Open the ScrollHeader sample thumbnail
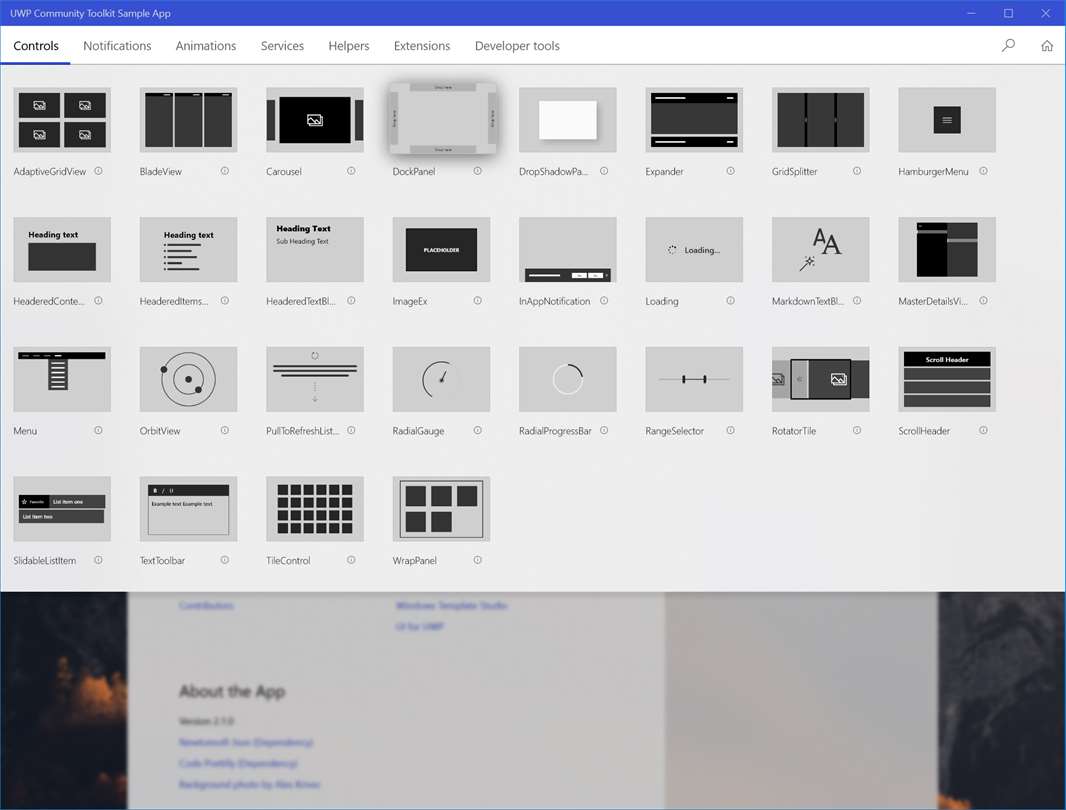The width and height of the screenshot is (1066, 810). point(947,379)
